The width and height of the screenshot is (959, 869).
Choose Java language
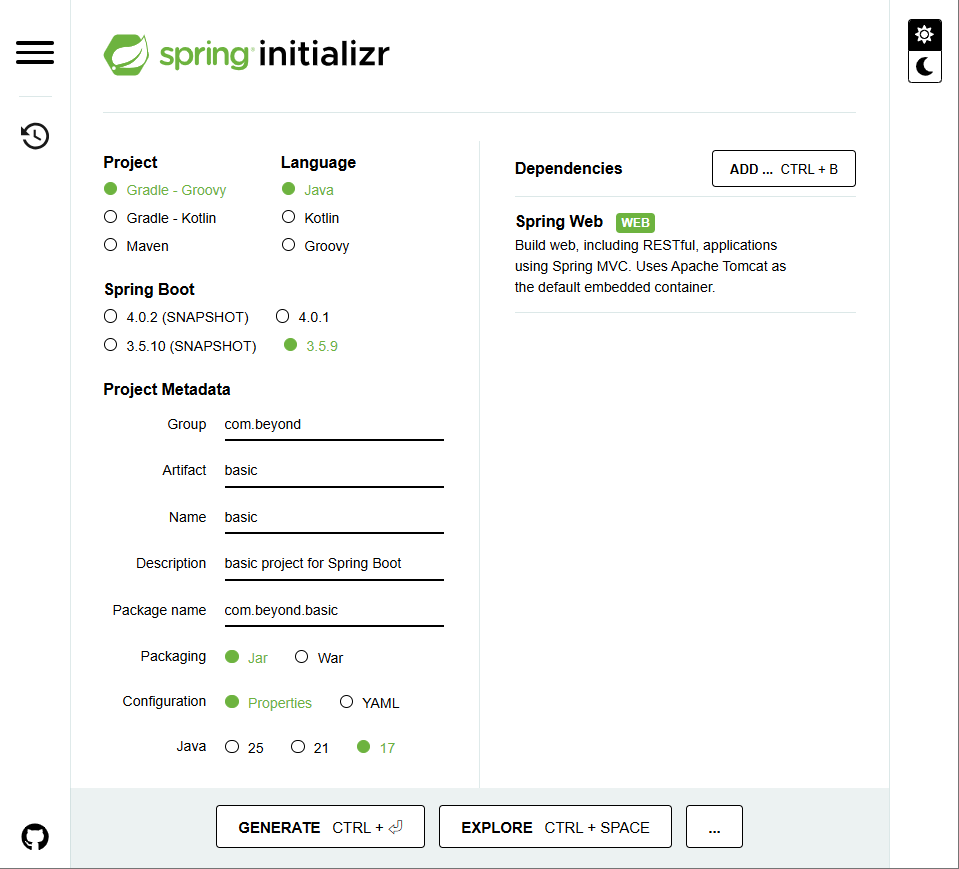308,190
